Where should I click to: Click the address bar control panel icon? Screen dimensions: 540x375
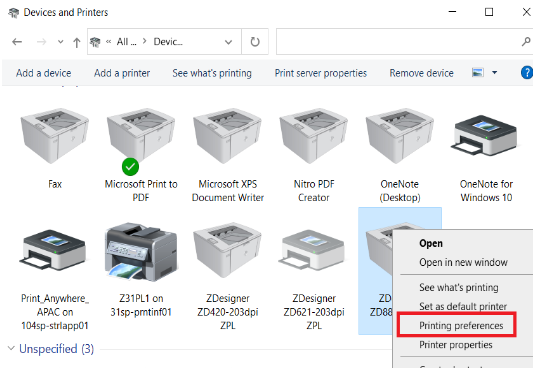95,42
